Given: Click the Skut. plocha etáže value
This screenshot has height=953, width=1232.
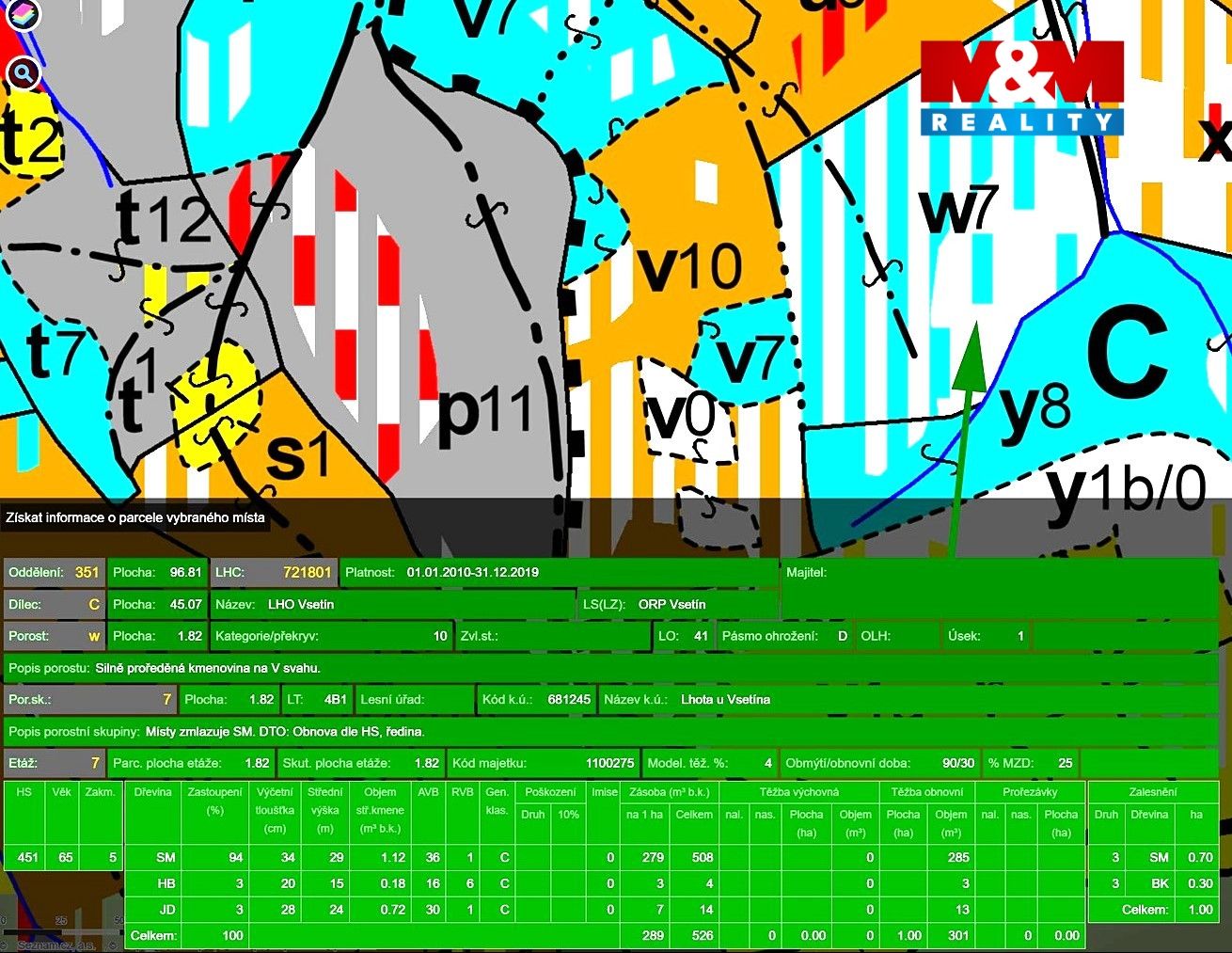Looking at the screenshot, I should coord(427,763).
